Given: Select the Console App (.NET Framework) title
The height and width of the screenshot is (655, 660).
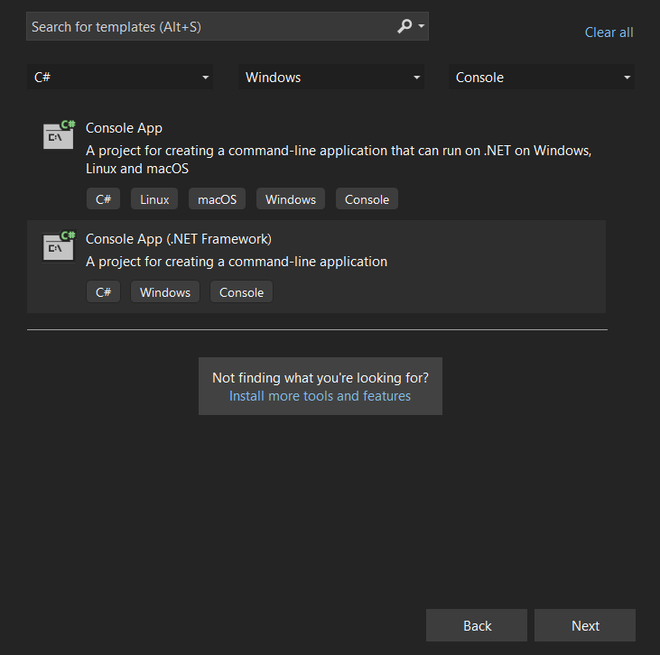Looking at the screenshot, I should [x=179, y=239].
